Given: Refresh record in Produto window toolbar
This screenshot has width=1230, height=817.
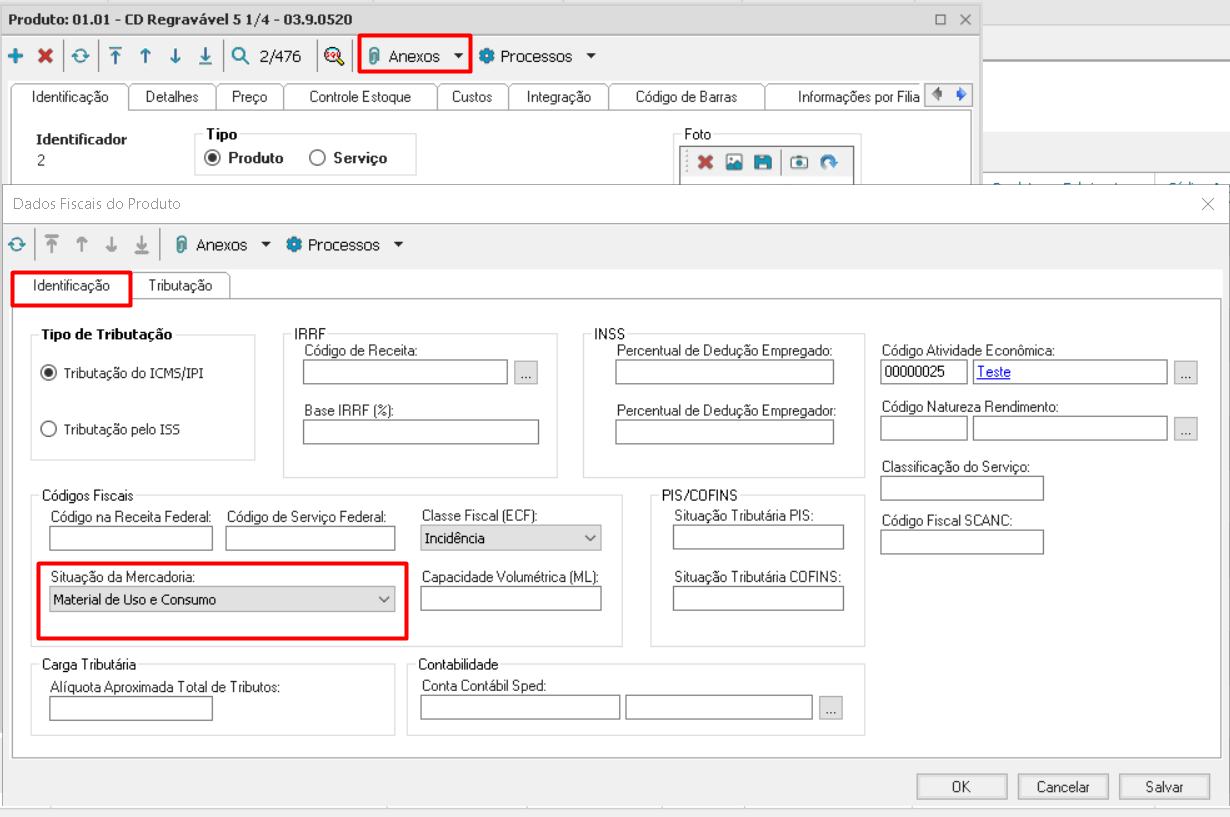Looking at the screenshot, I should (x=80, y=56).
